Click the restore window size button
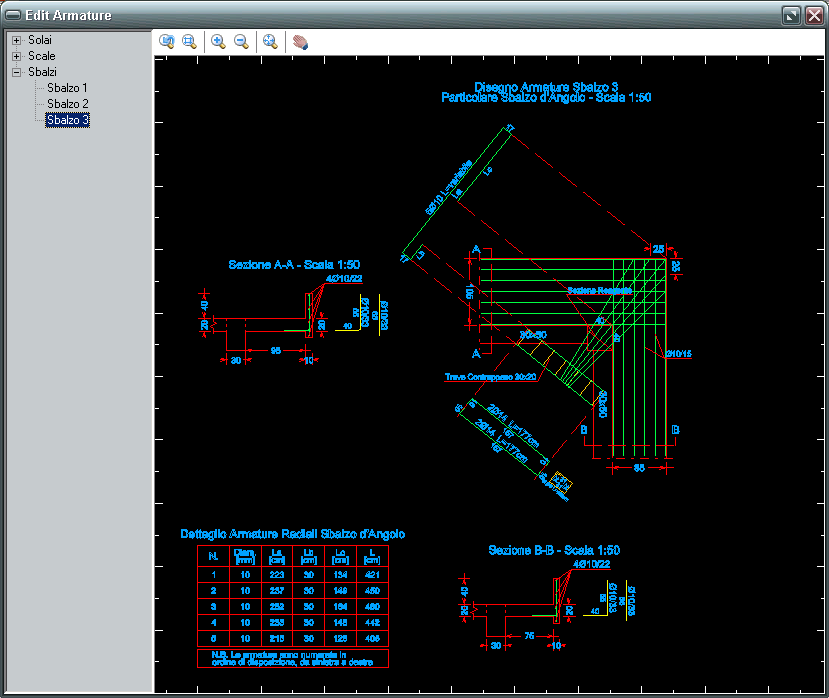Viewport: 829px width, 698px height. (791, 15)
